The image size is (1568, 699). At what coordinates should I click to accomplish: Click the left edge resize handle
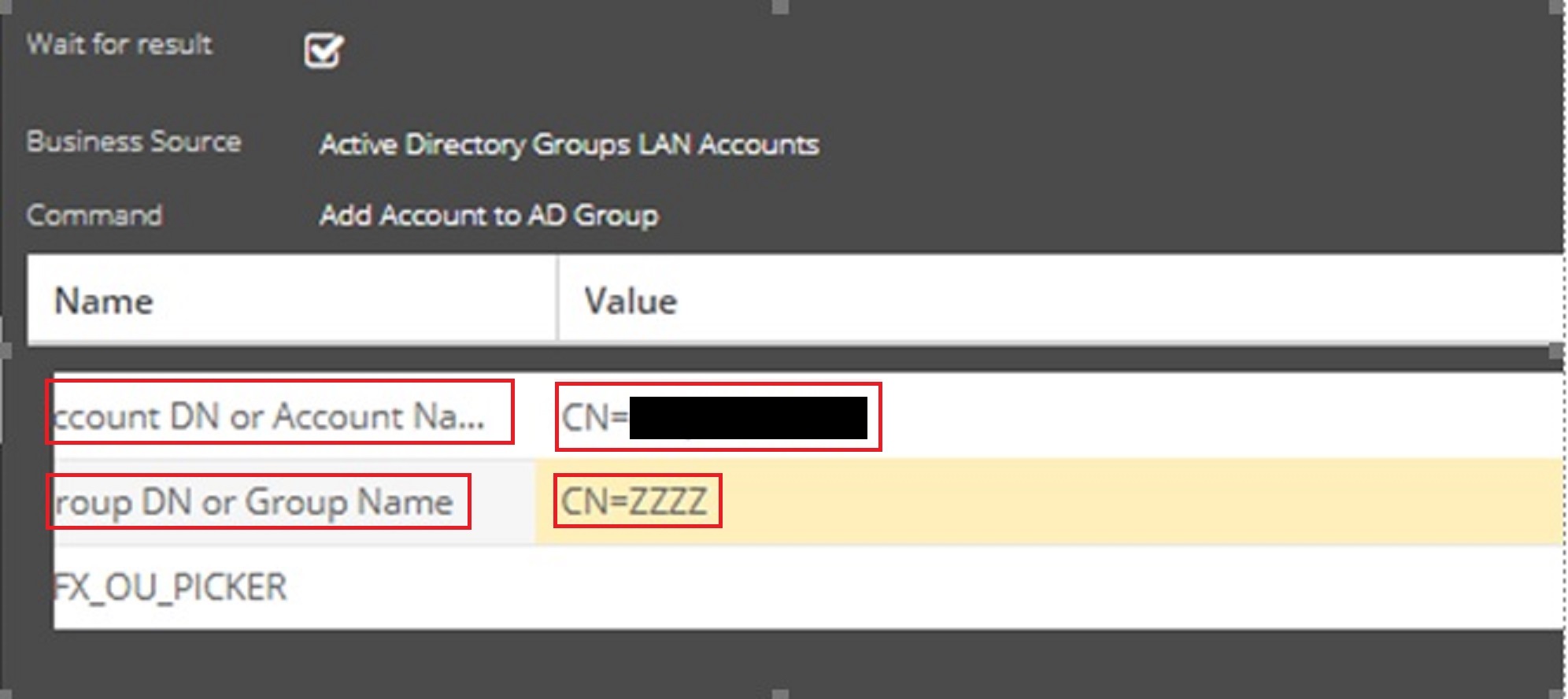tap(5, 349)
